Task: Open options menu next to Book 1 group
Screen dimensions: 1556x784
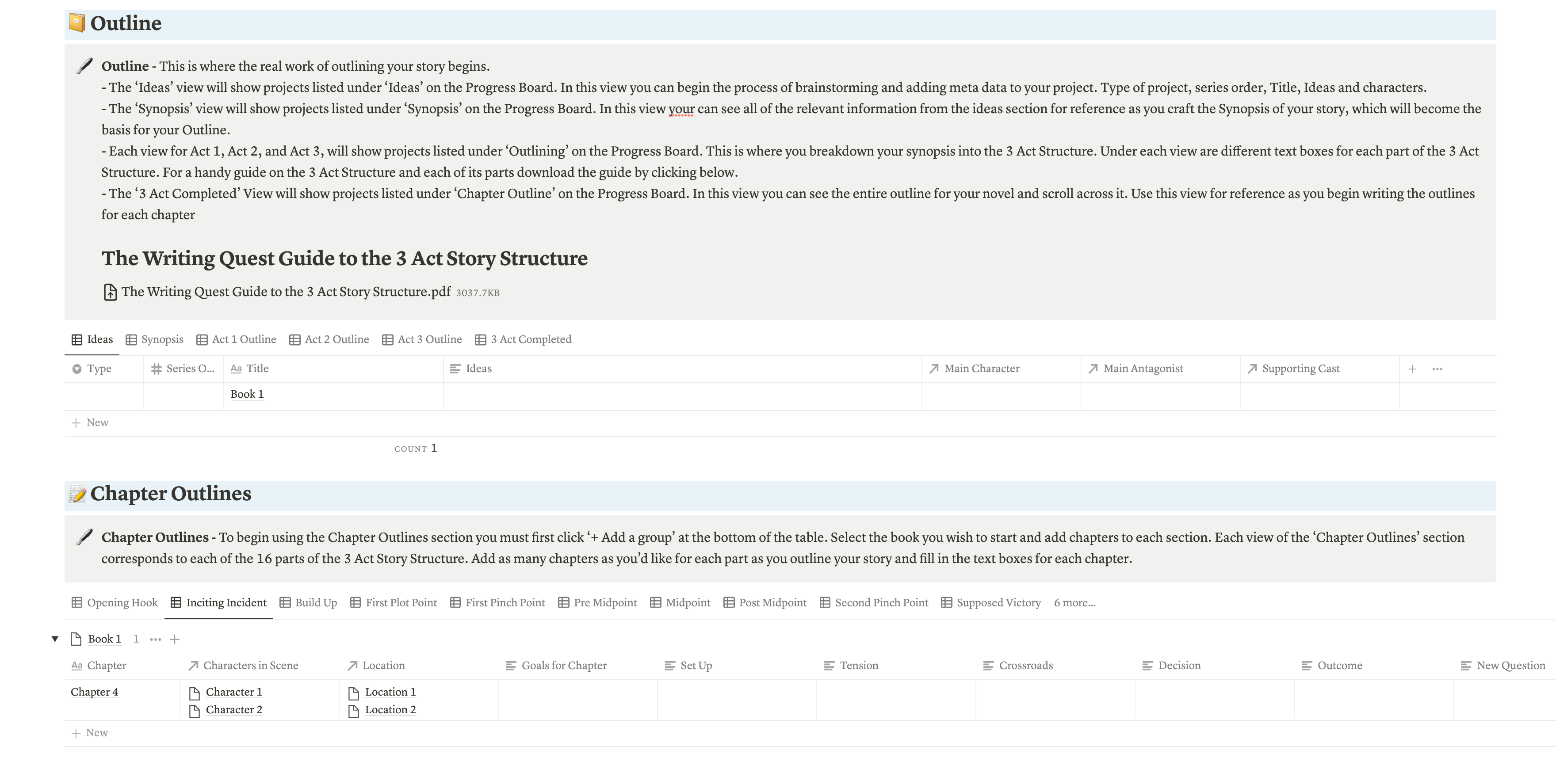Action: click(x=156, y=639)
